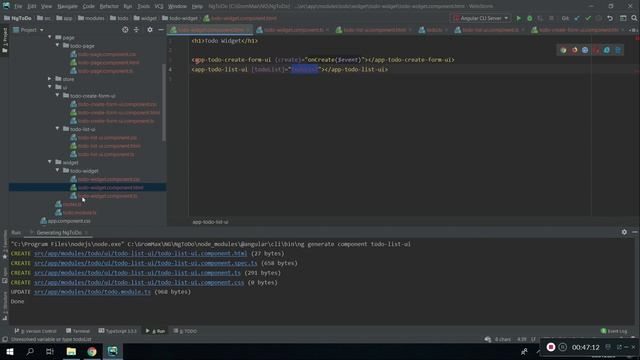Switch to the todo-list-ui.component.html editor tab
The width and height of the screenshot is (640, 360).
[374, 30]
